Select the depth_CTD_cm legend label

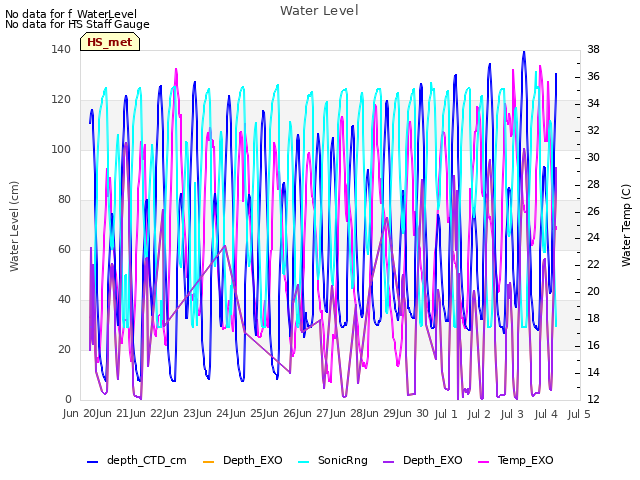pyautogui.click(x=147, y=460)
